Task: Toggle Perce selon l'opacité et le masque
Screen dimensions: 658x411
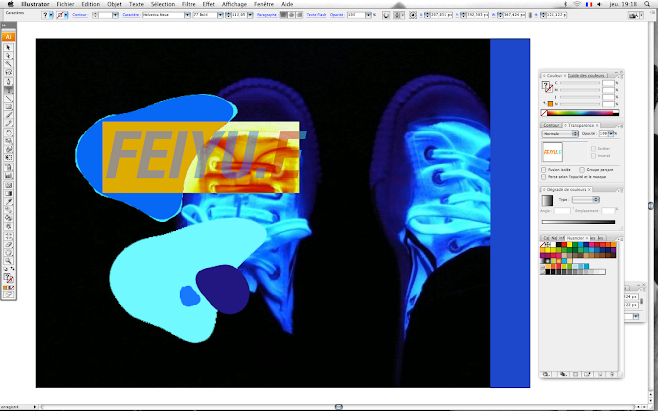Action: coord(544,177)
